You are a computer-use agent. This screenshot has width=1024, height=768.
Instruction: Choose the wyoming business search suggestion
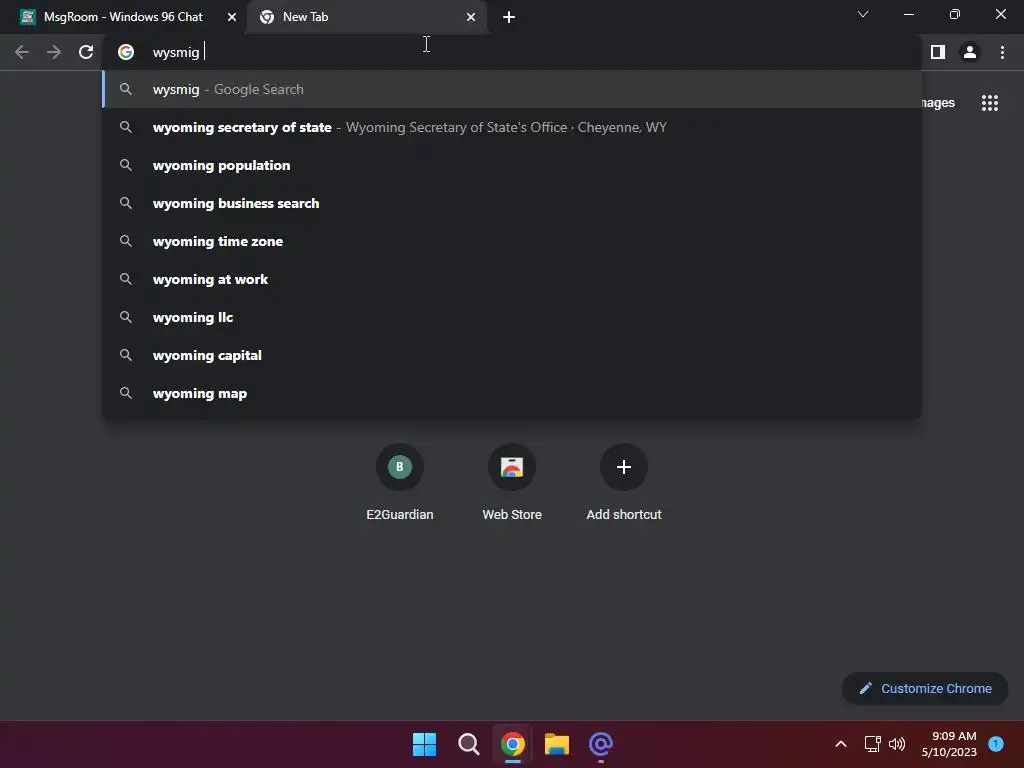point(512,203)
